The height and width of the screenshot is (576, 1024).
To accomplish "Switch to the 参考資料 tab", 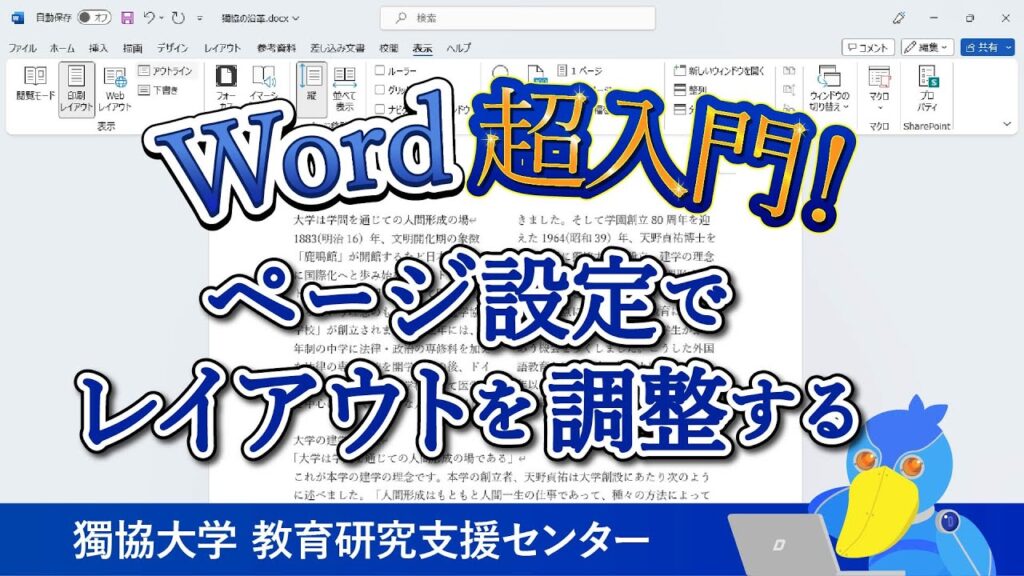I will click(276, 48).
